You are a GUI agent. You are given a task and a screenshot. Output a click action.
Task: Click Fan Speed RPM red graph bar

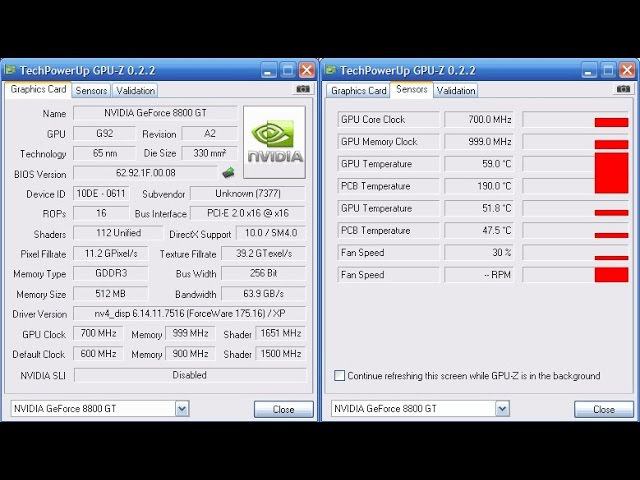pos(611,275)
